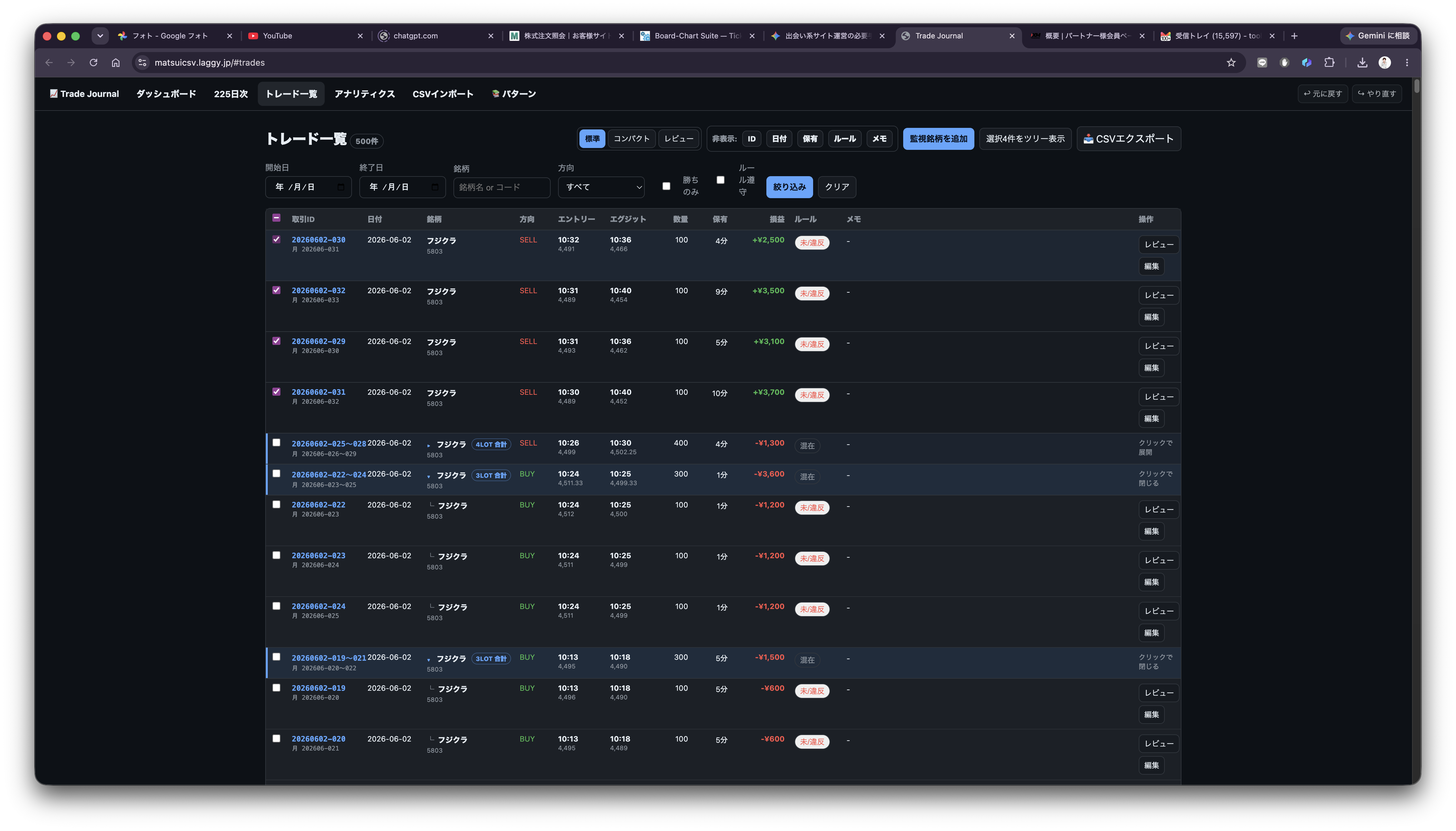Open new browser tab with plus icon
This screenshot has width=1456, height=831.
click(x=1294, y=36)
